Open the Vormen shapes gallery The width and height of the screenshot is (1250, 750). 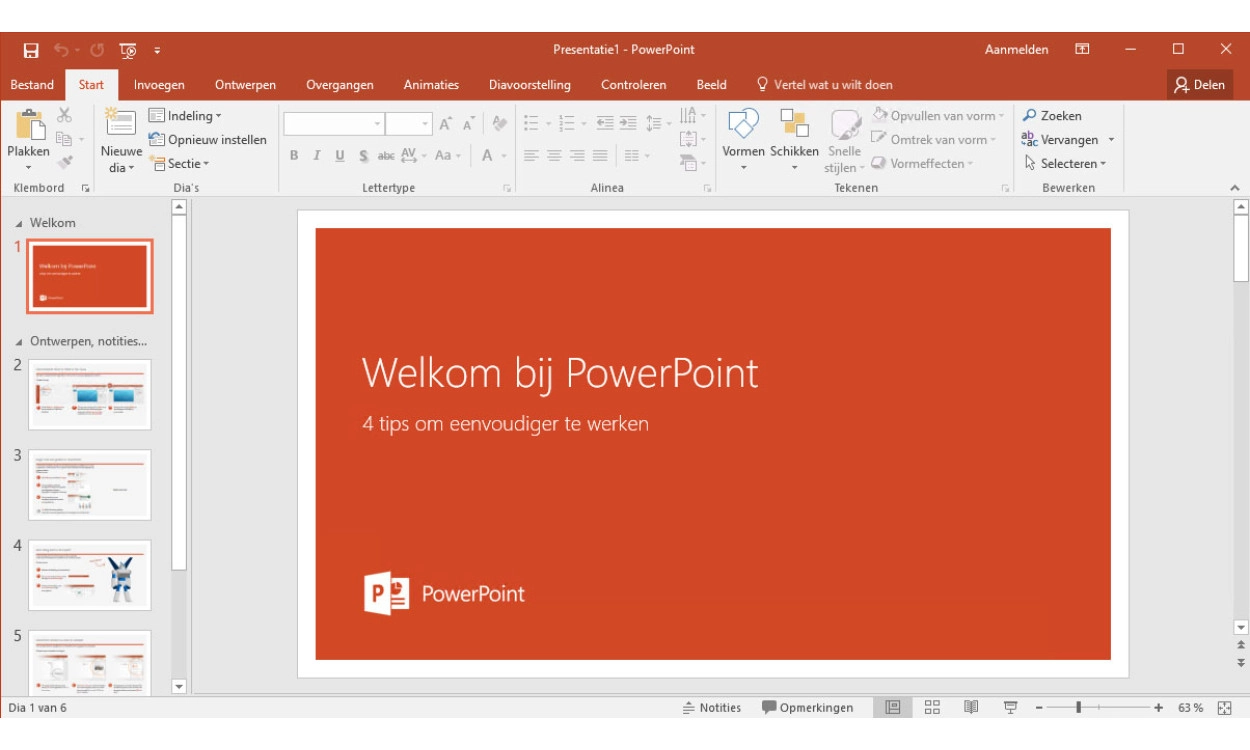pos(743,125)
